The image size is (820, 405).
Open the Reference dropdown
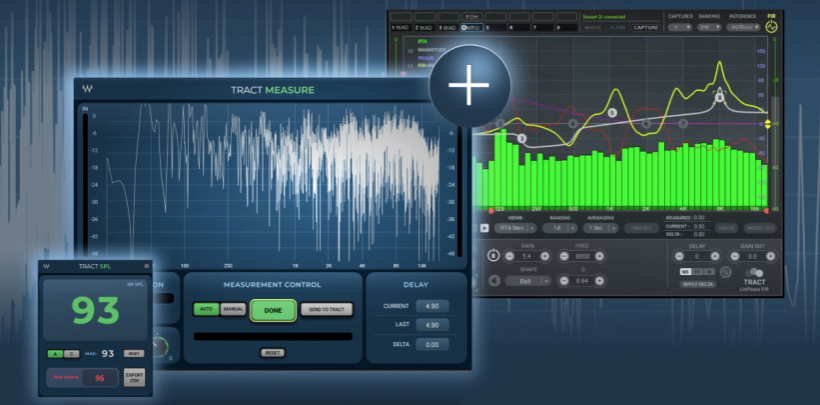click(x=743, y=27)
